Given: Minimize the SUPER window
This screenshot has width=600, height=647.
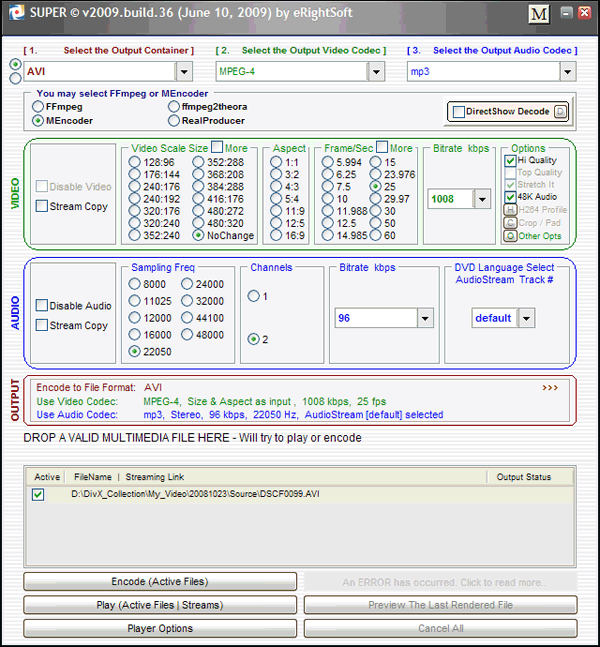Looking at the screenshot, I should point(566,13).
